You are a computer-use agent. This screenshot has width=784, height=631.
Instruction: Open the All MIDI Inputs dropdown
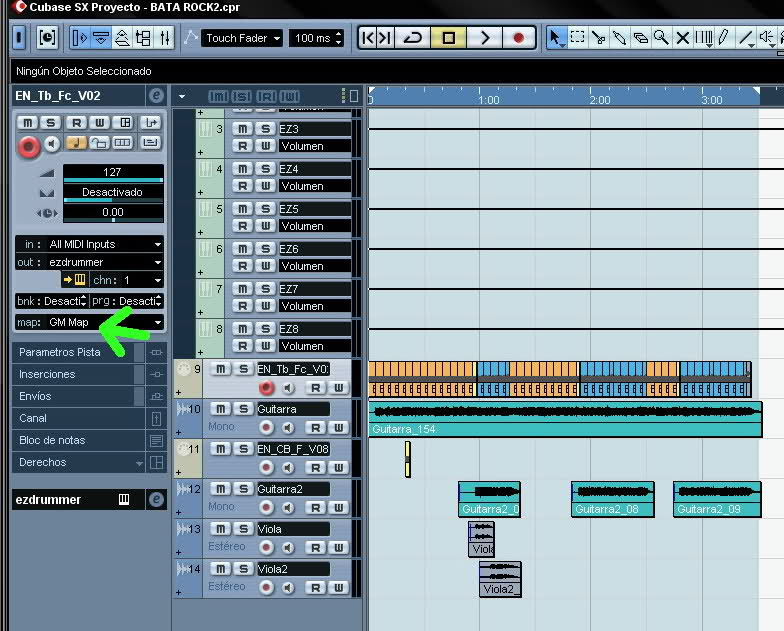90,244
